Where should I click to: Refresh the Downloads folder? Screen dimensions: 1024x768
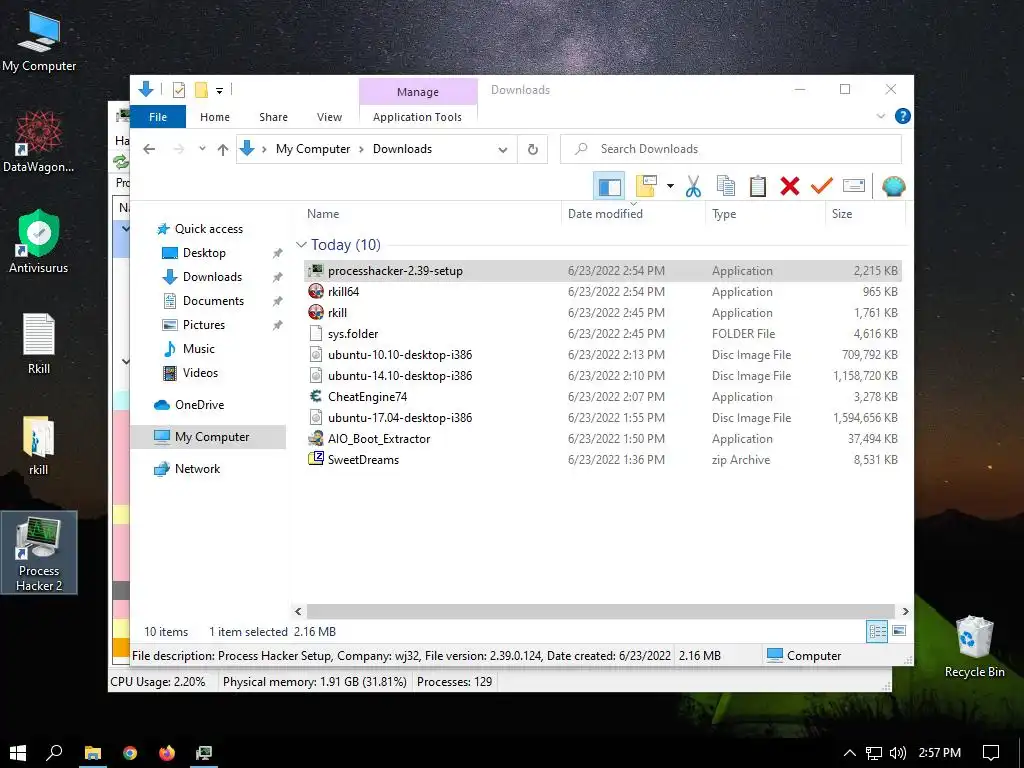click(533, 149)
